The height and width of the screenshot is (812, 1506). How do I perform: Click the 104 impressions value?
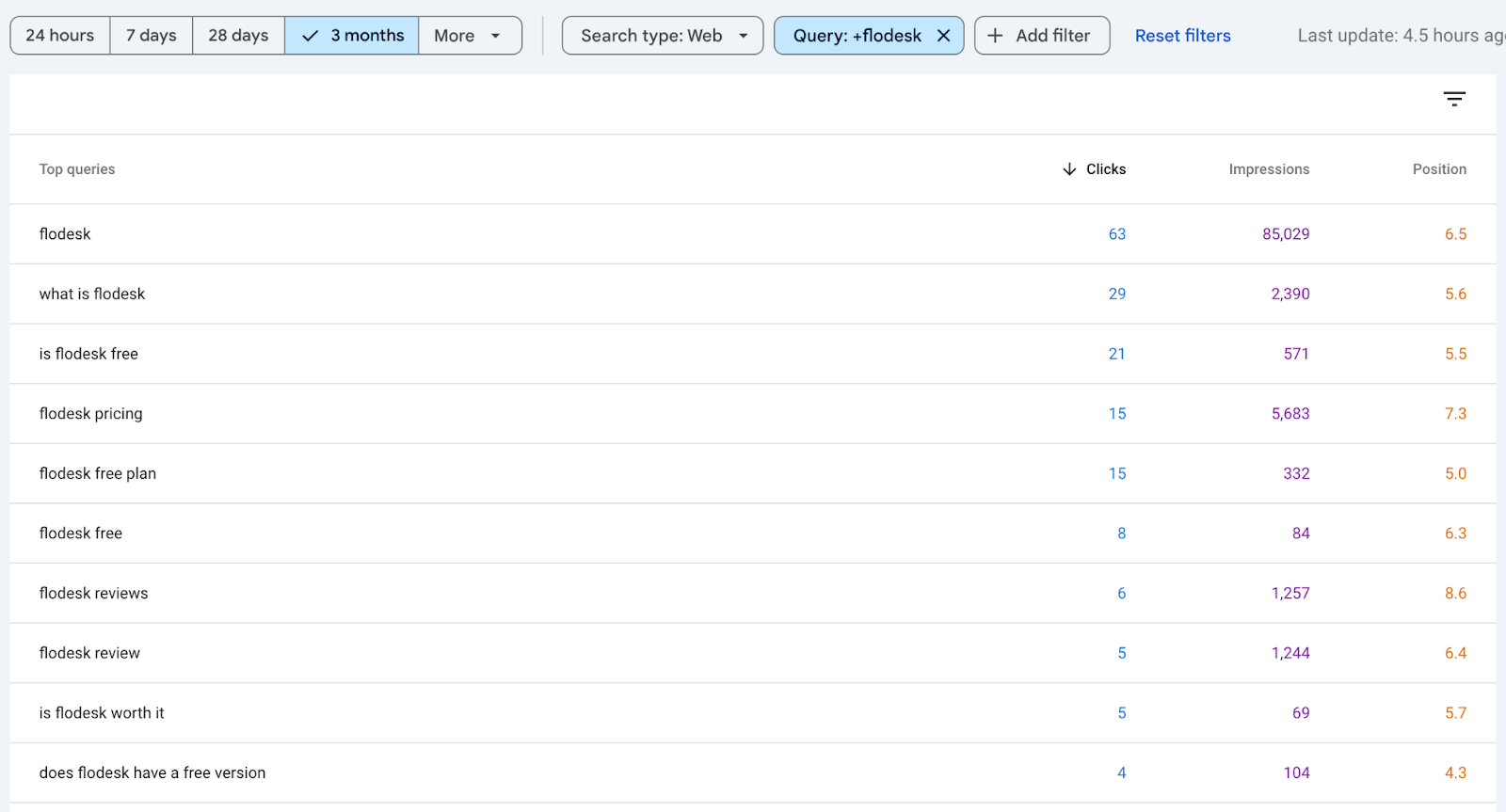(x=1296, y=772)
